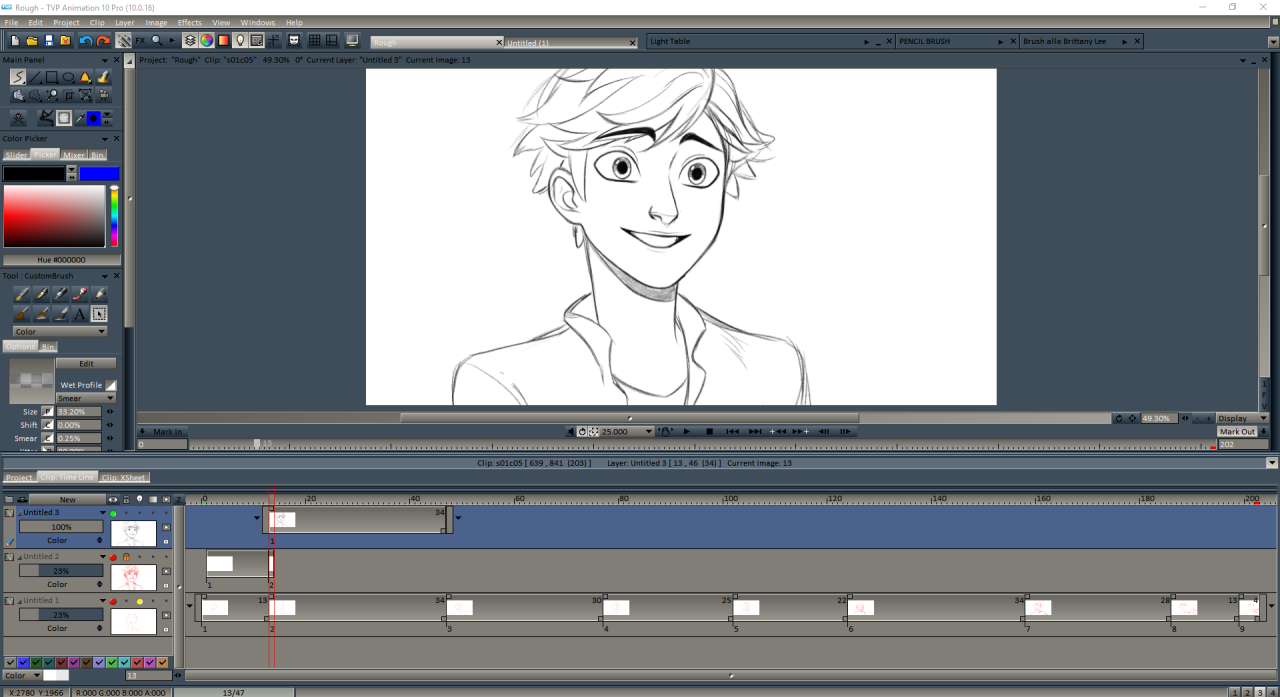Open the Color drawing mode dropdown in tool panel
This screenshot has height=697, width=1280.
pos(60,331)
